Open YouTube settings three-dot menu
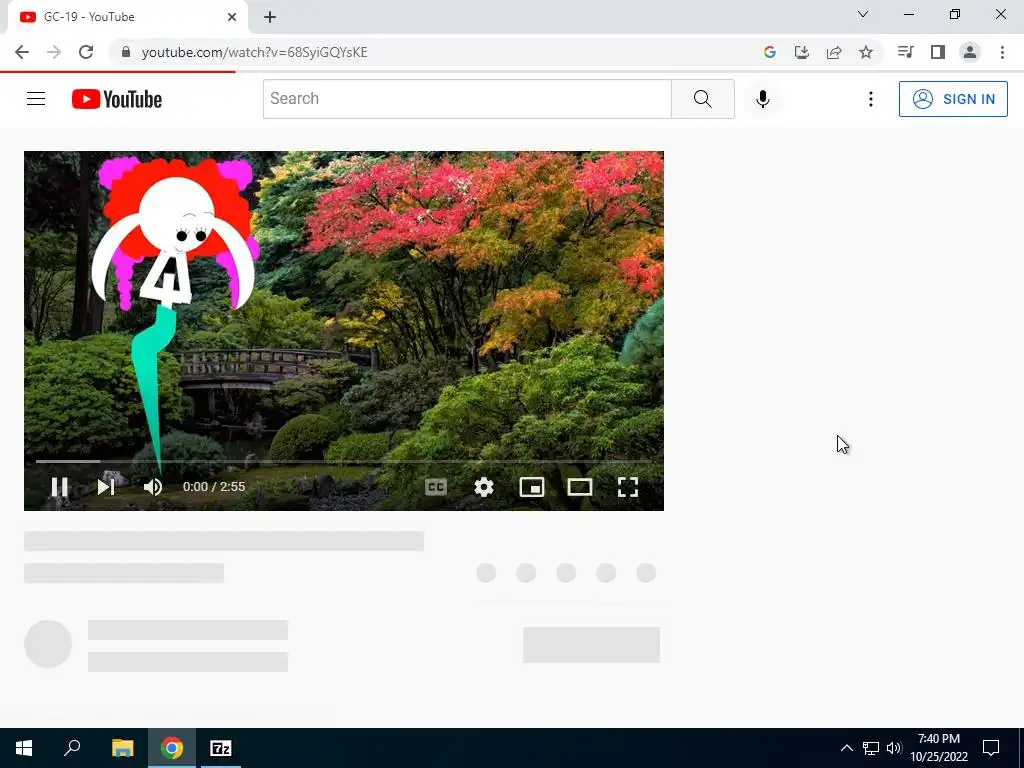 coord(871,99)
